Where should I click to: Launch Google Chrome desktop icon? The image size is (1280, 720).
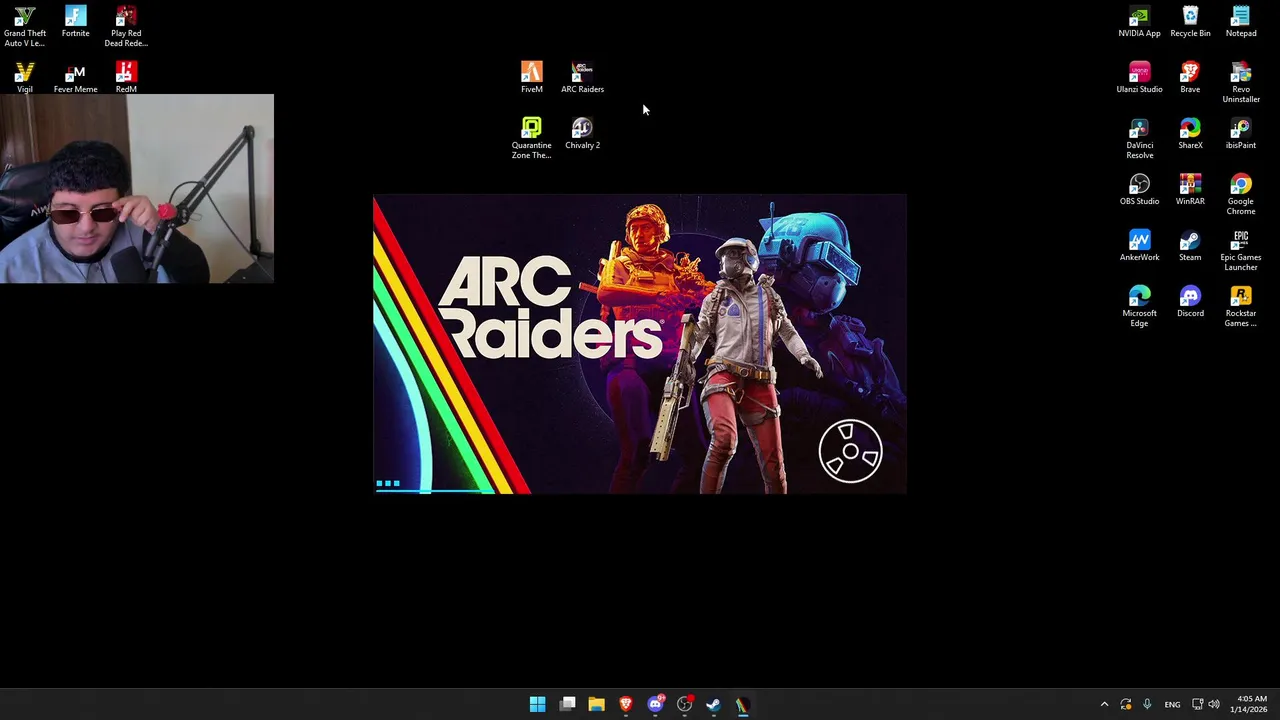(x=1241, y=195)
